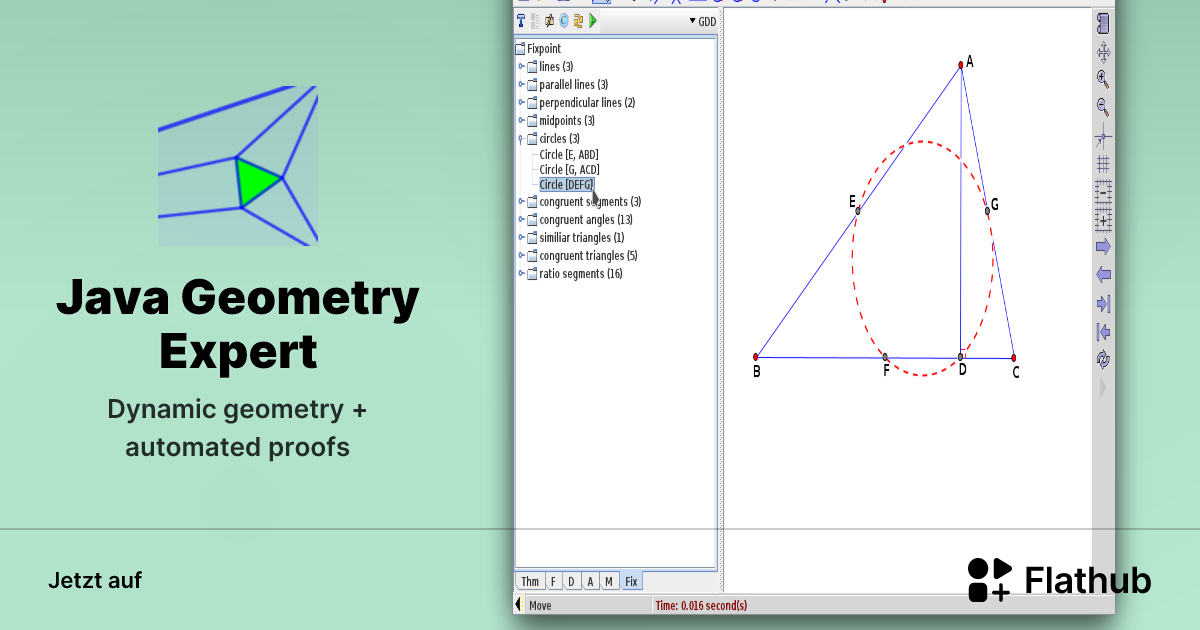Expand the congruent angles (13) node
1200x630 pixels.
[x=521, y=219]
